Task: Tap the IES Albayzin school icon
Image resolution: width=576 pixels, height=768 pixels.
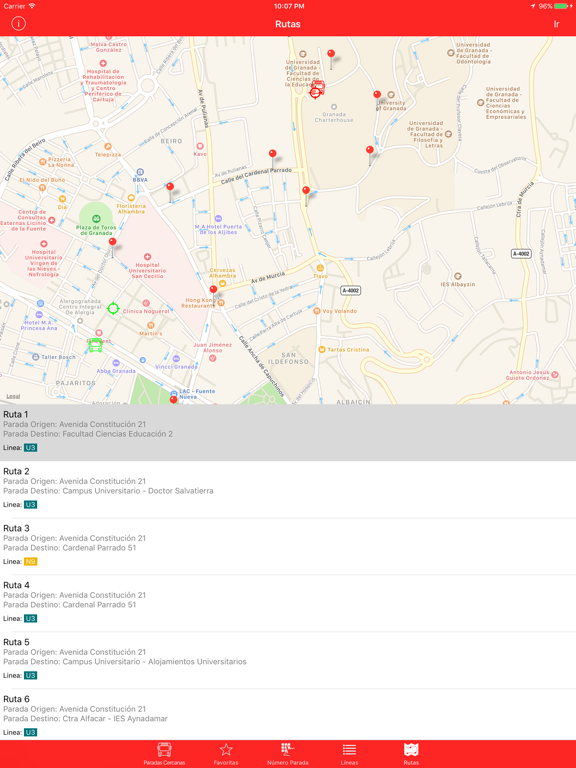Action: 457,276
